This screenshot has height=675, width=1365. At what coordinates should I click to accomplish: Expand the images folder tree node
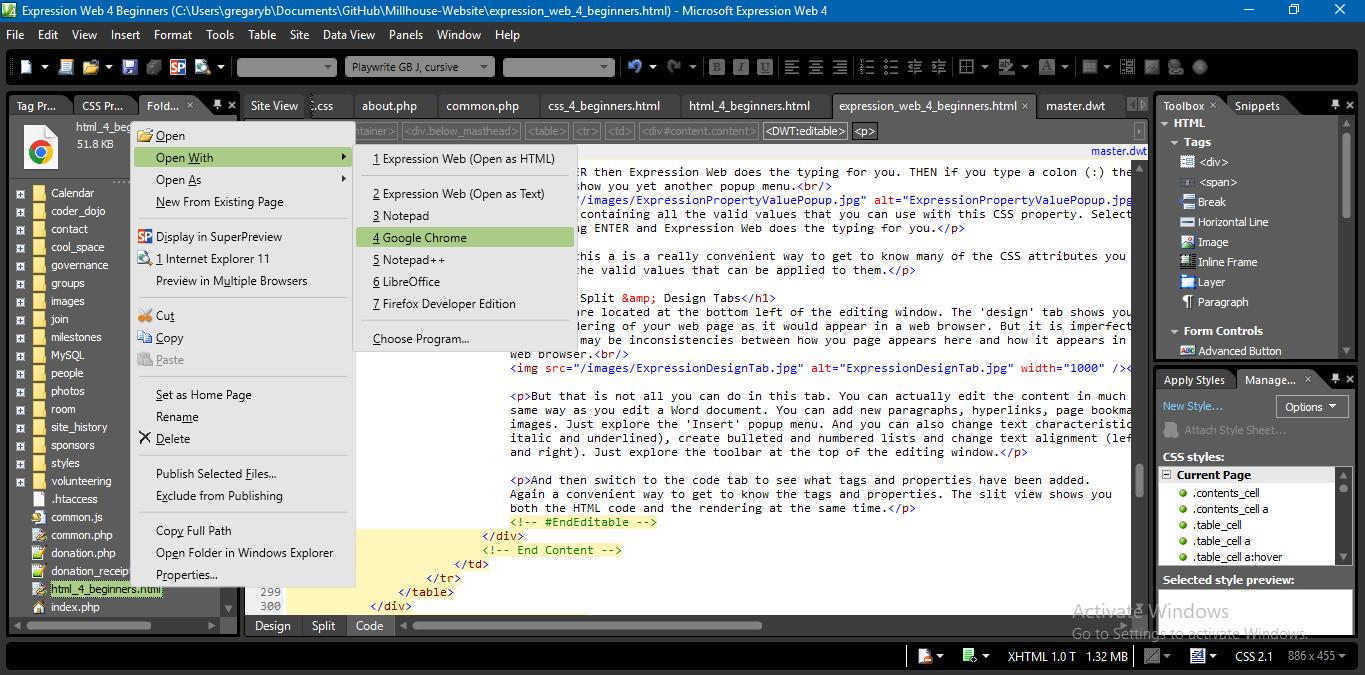tap(20, 301)
